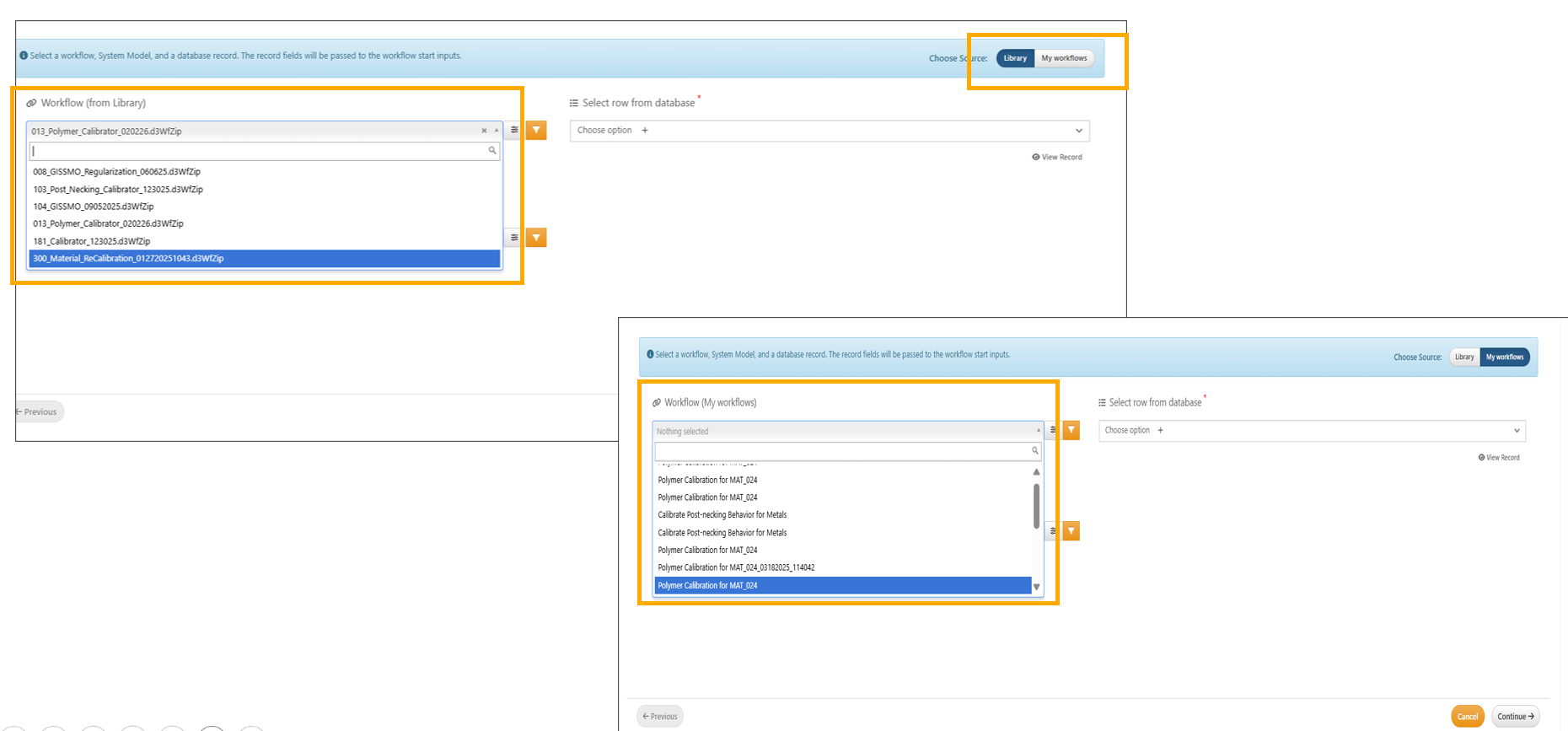Click the magnifier icon in the My workflows search box

pyautogui.click(x=1035, y=451)
